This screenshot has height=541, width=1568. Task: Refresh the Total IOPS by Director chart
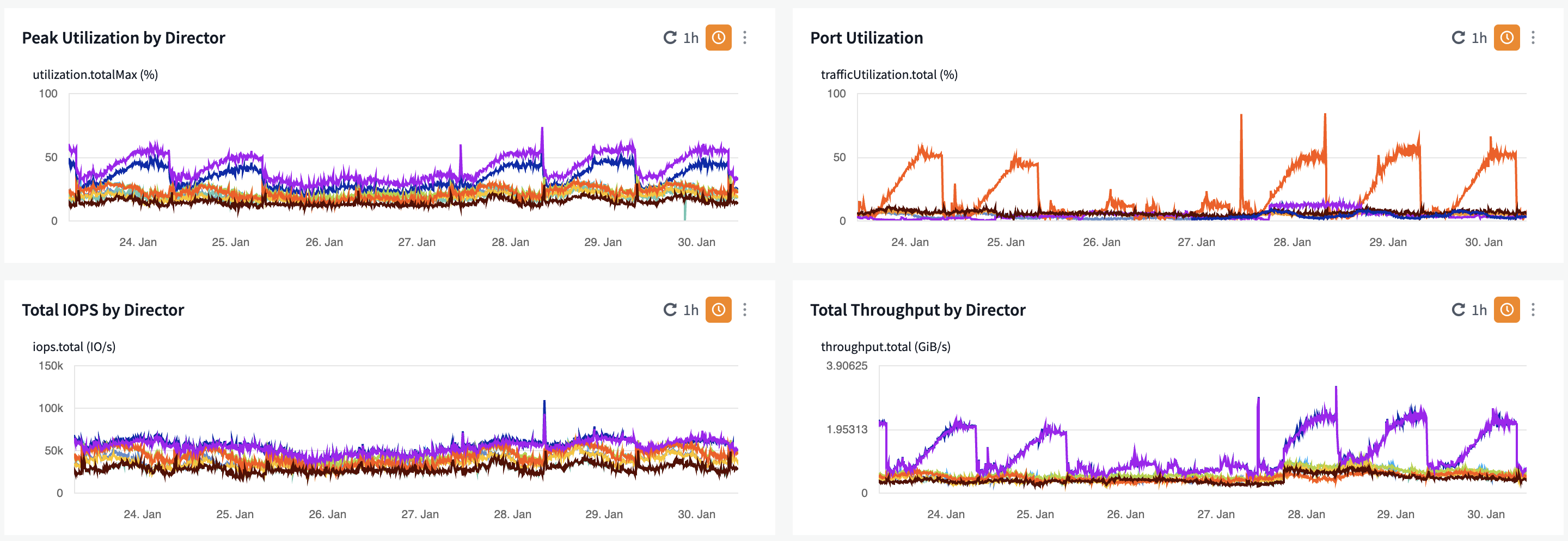(670, 310)
